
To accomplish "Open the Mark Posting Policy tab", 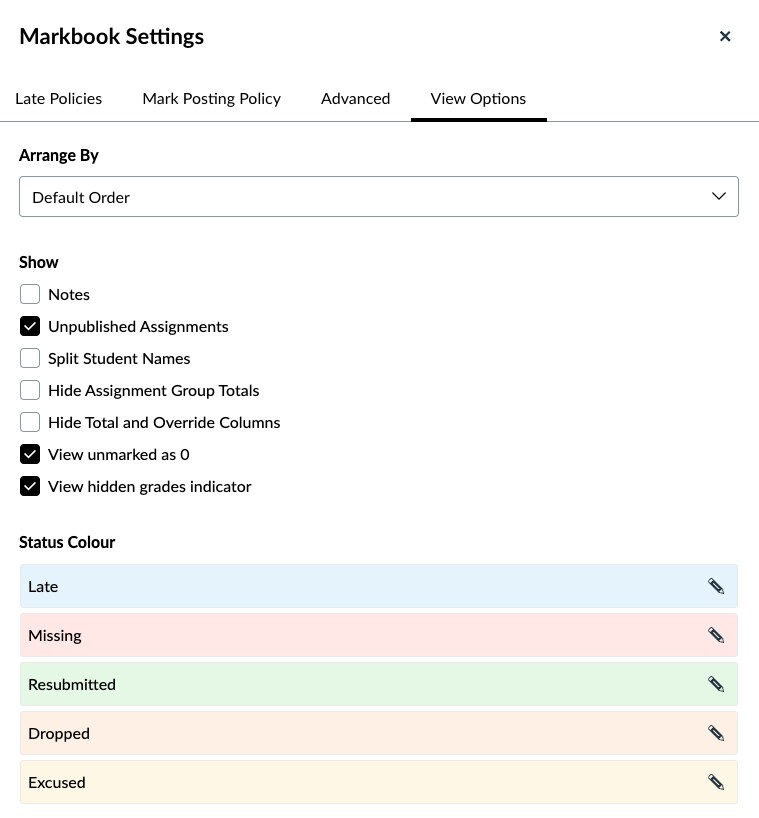I will pyautogui.click(x=211, y=99).
